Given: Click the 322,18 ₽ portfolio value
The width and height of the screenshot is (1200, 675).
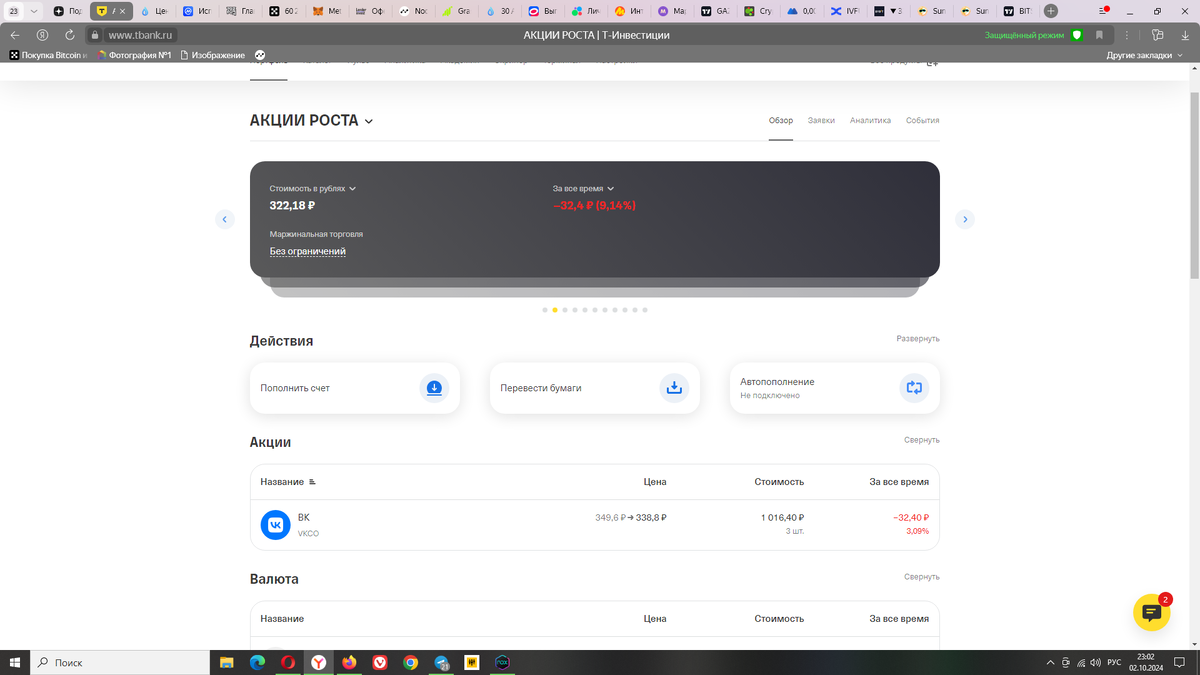Looking at the screenshot, I should (x=292, y=205).
